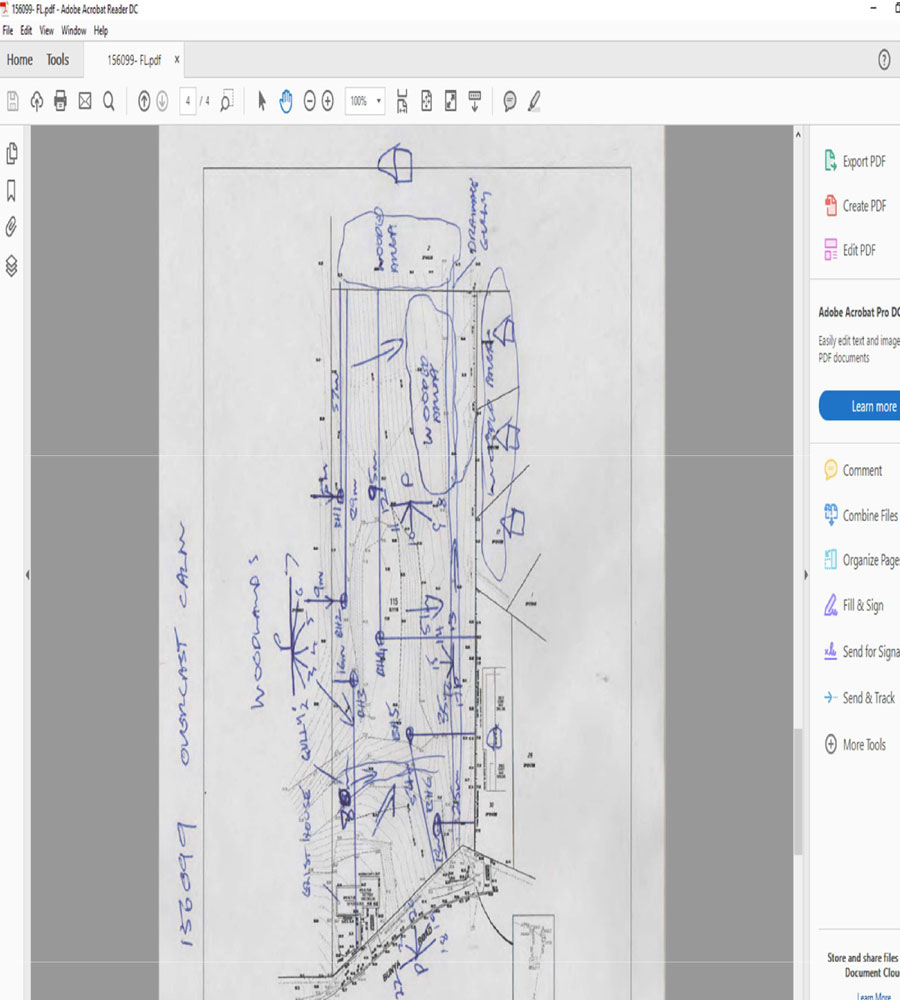The image size is (900, 1000).
Task: Expand the left navigation pane arrow
Action: [x=27, y=574]
